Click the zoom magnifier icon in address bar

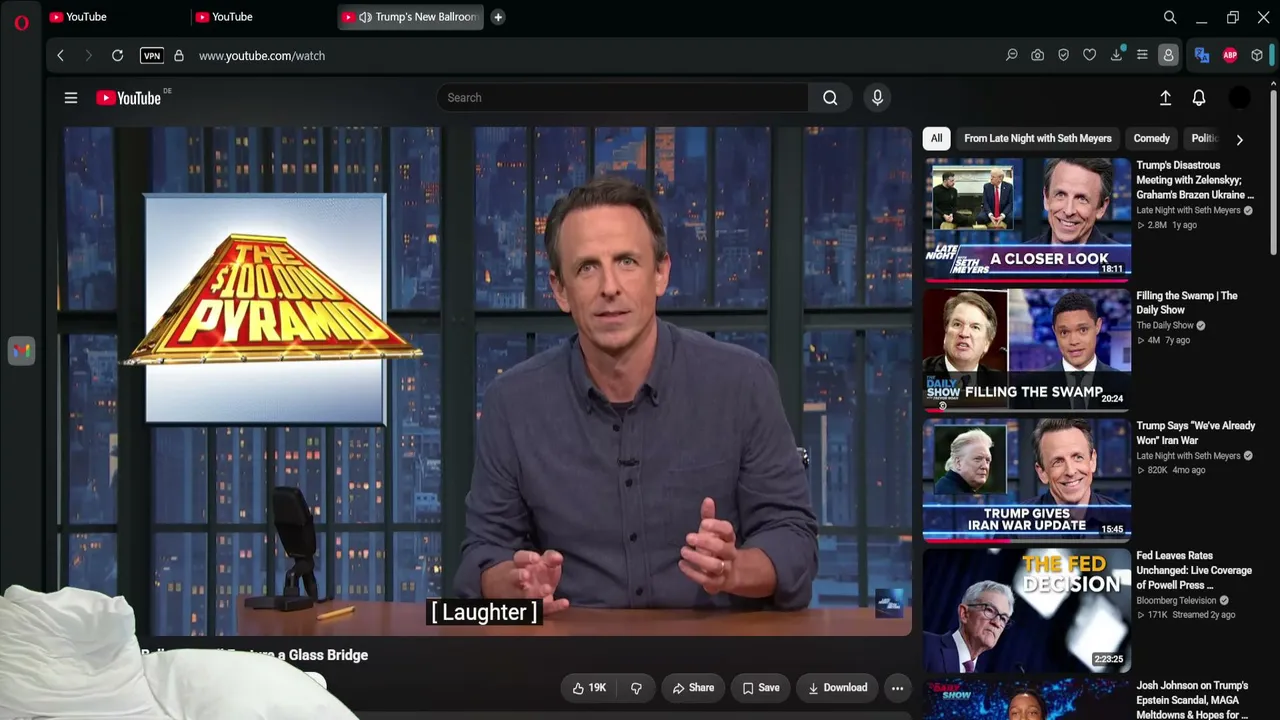[x=1012, y=56]
